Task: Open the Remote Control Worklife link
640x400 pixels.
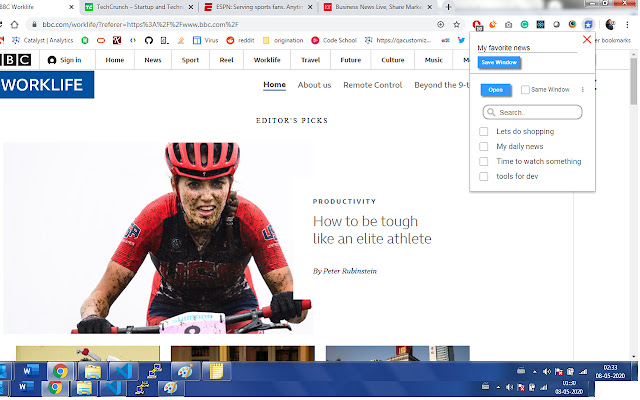Action: 373,85
